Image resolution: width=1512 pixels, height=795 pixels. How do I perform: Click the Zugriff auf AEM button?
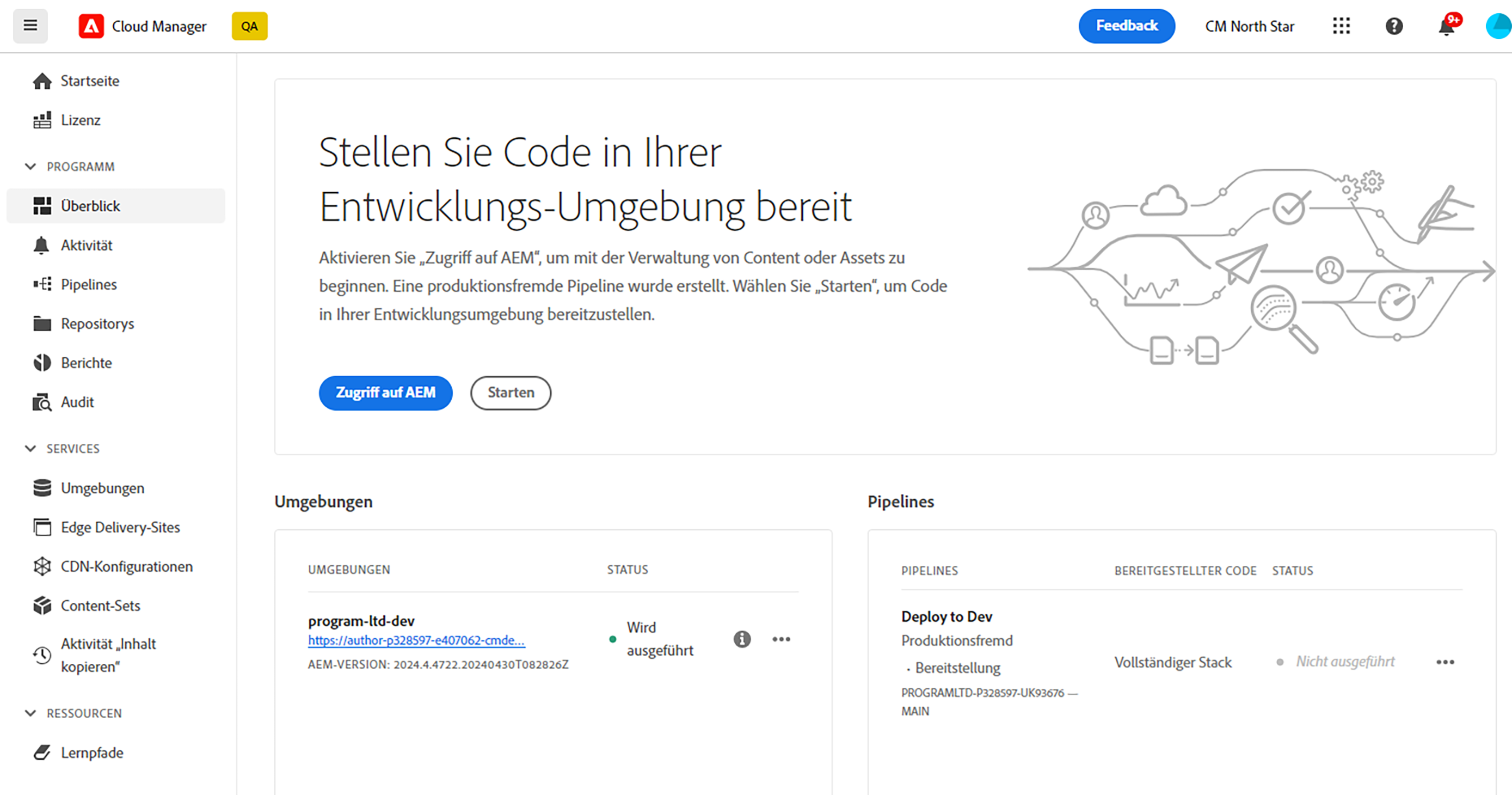pyautogui.click(x=386, y=393)
